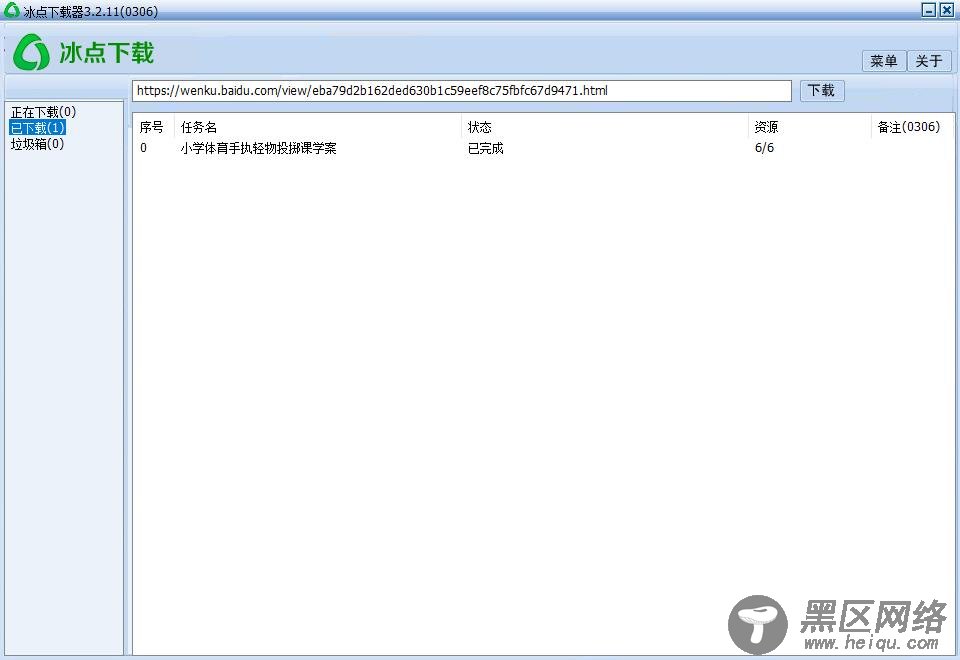Click the 任务名 column header

[199, 127]
